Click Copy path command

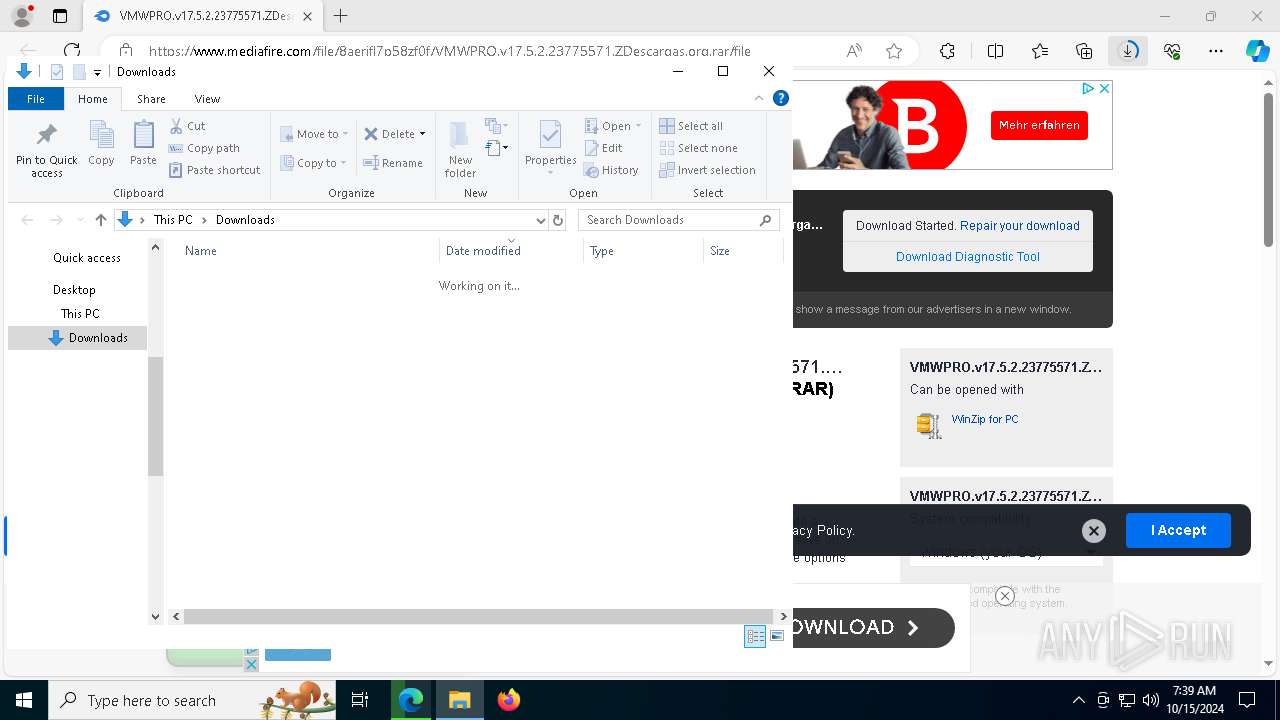coord(205,148)
